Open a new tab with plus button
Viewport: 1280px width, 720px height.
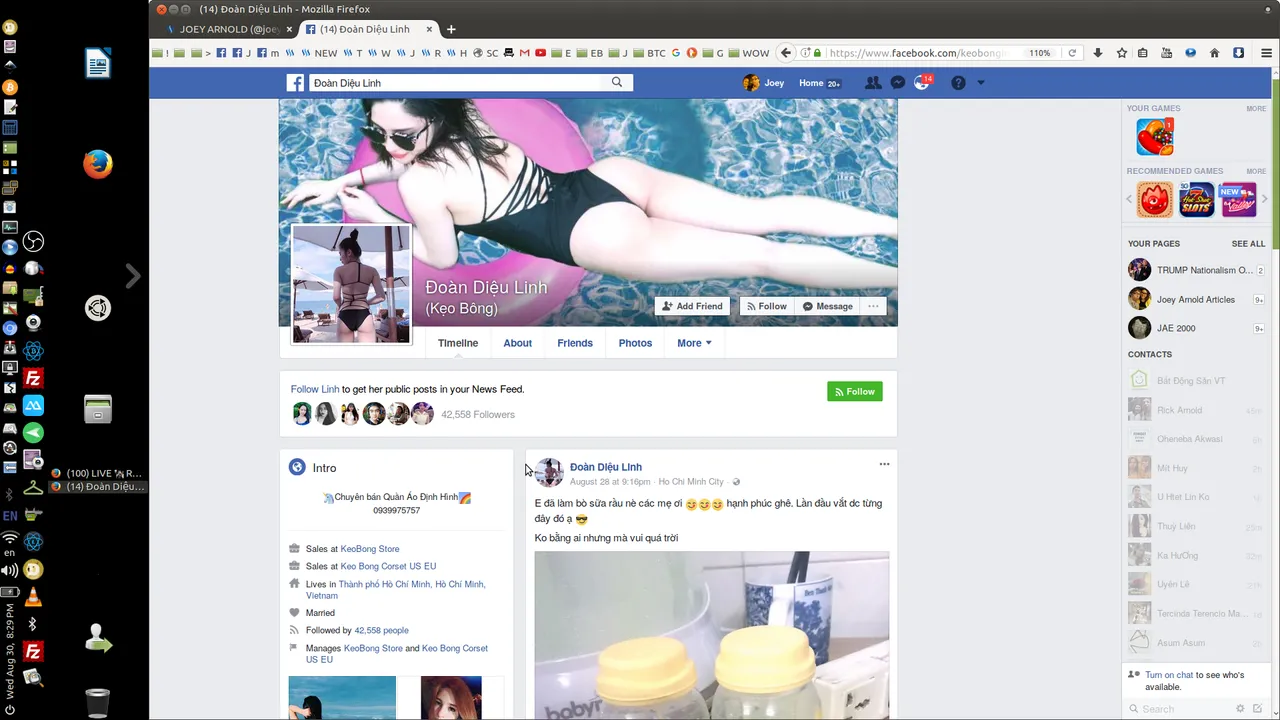[451, 29]
